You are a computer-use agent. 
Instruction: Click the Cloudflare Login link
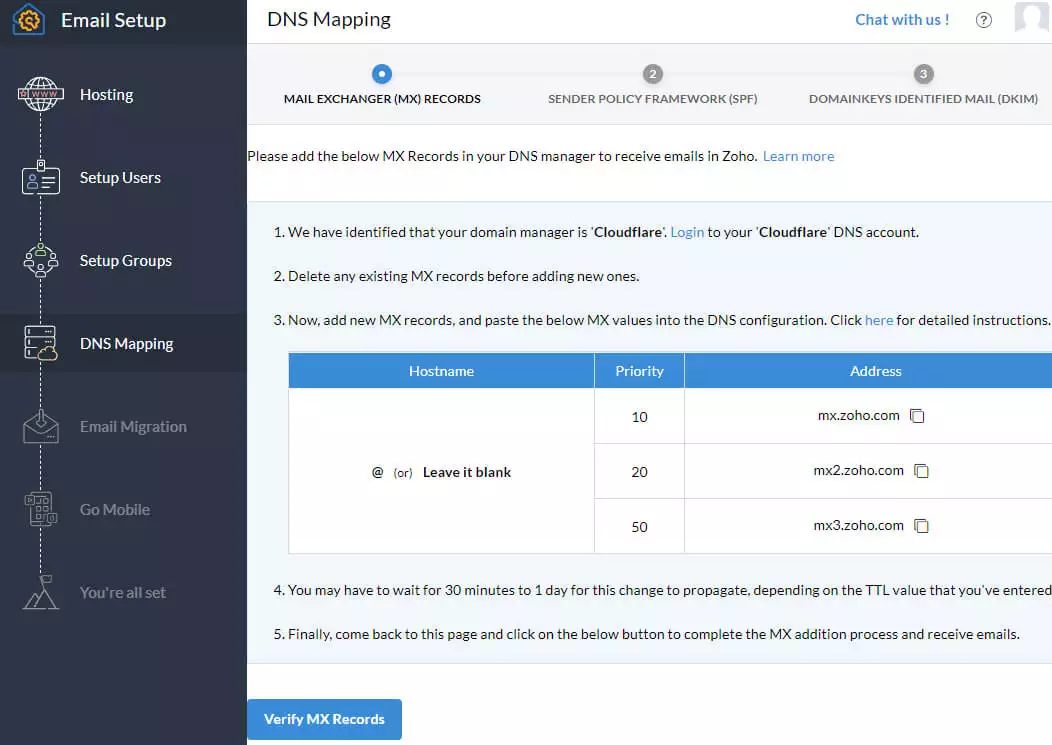[687, 232]
